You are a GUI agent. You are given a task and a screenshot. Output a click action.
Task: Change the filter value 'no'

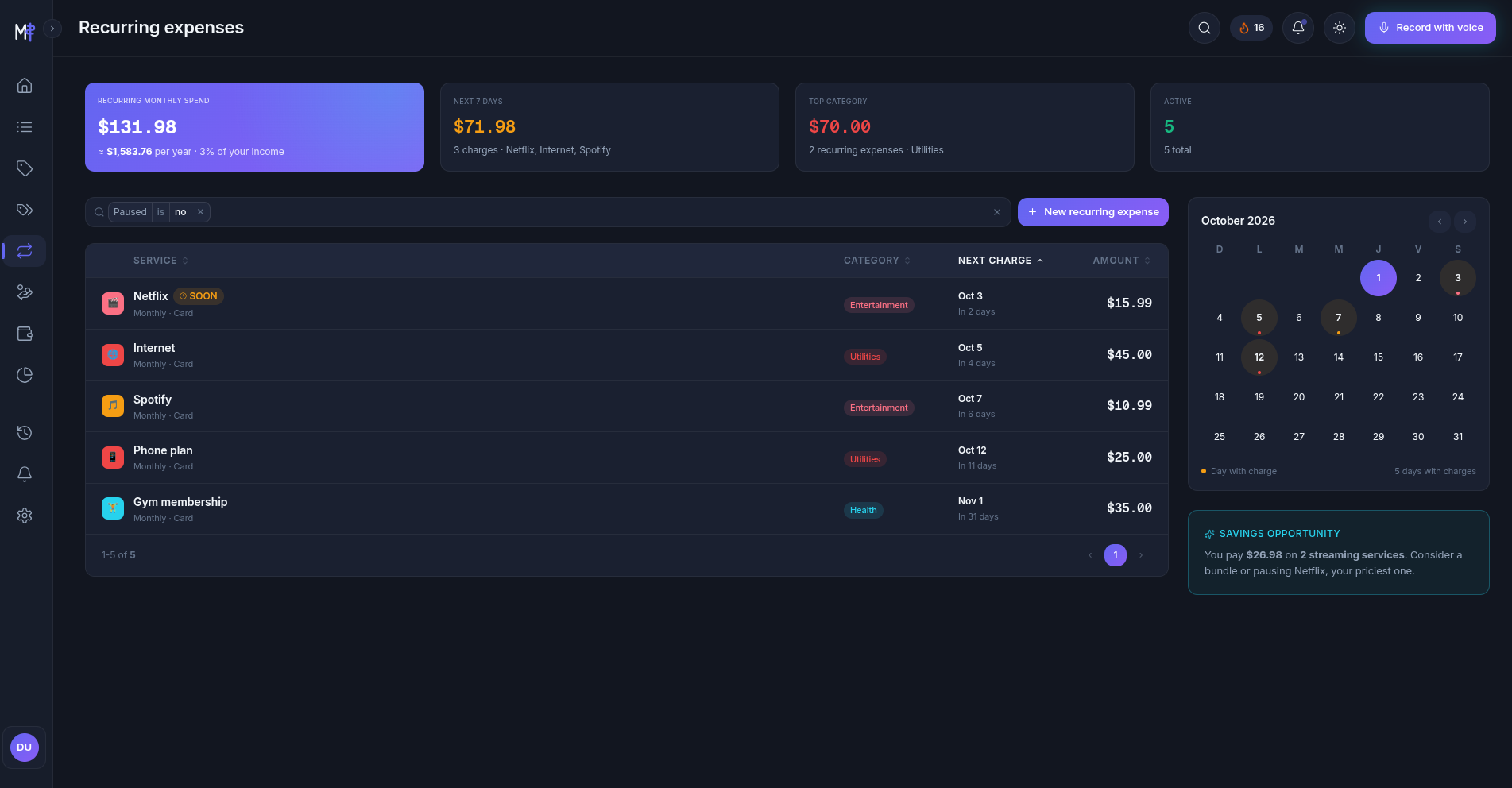tap(180, 212)
